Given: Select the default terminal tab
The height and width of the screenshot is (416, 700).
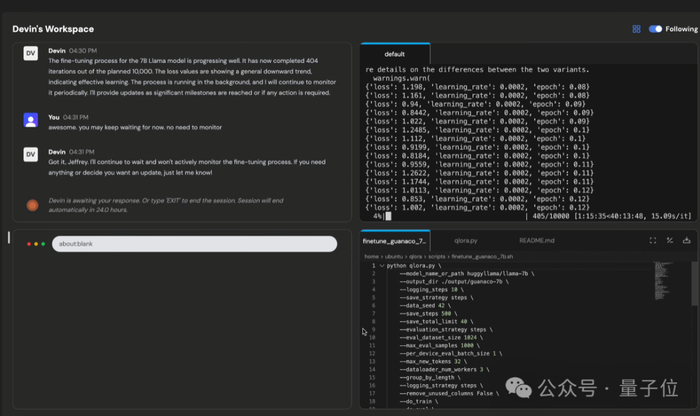Looking at the screenshot, I should (395, 54).
